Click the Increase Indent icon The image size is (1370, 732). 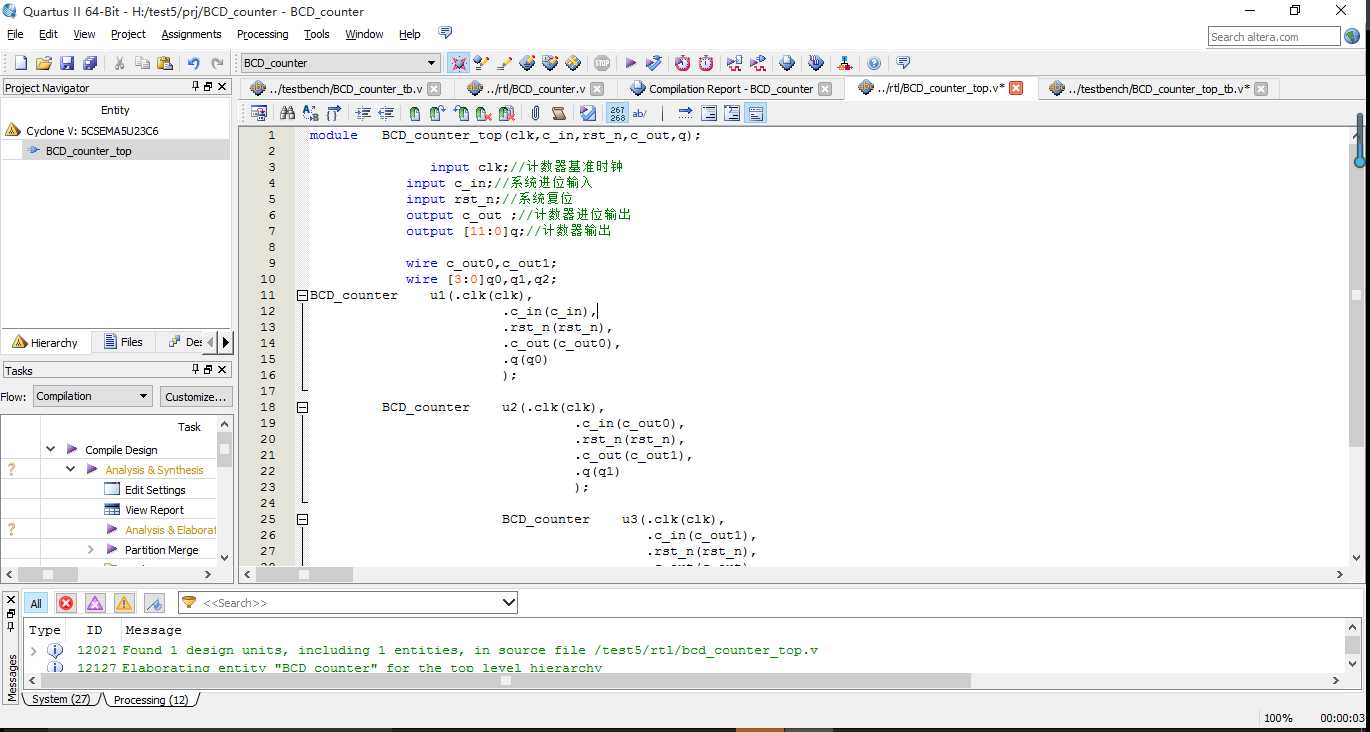pyautogui.click(x=363, y=113)
